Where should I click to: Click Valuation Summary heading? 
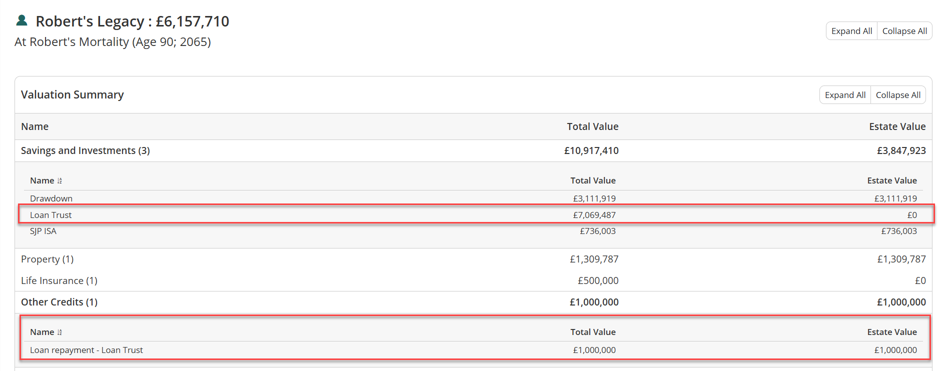coord(73,95)
